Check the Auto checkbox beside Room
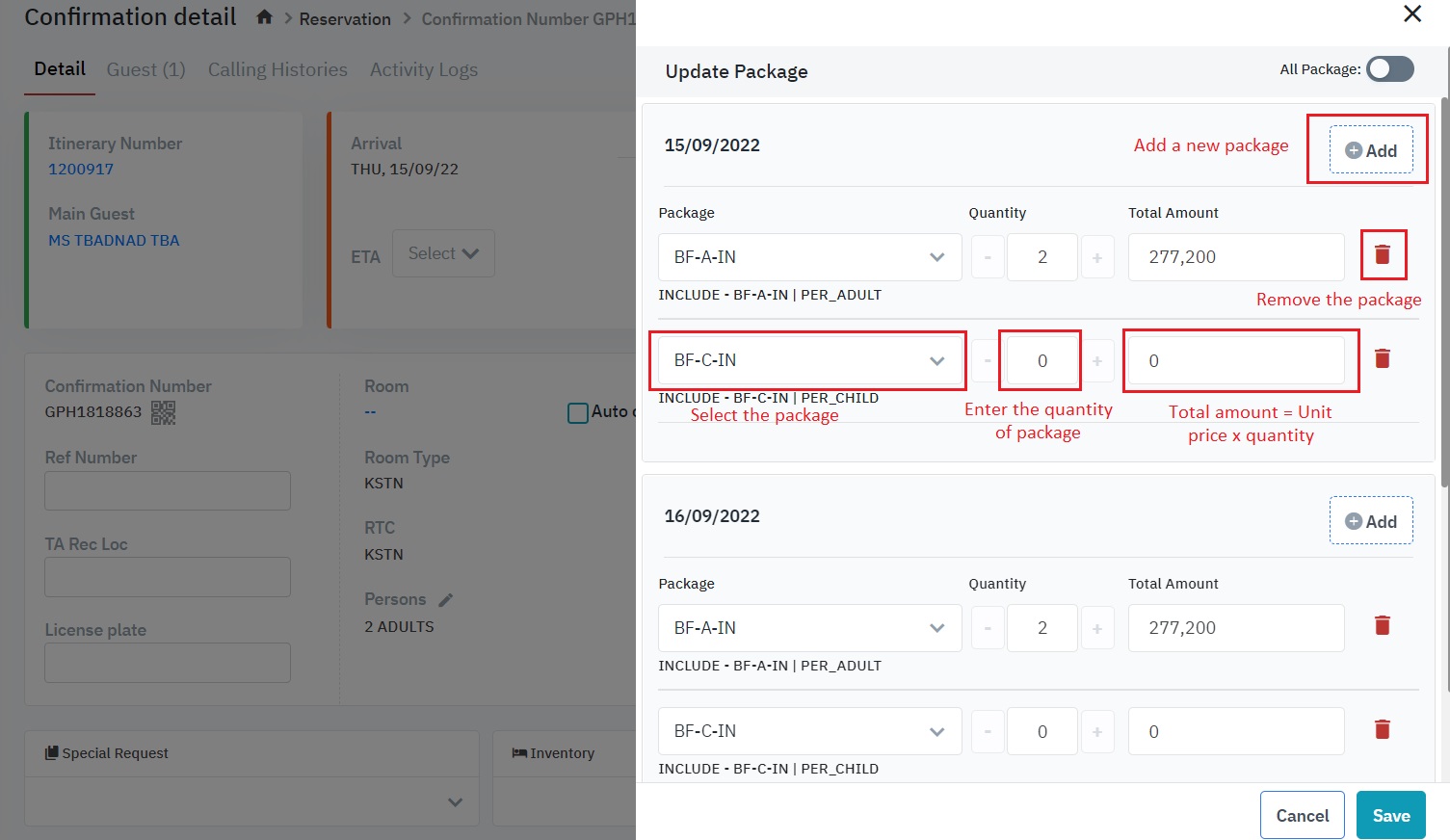 point(578,413)
